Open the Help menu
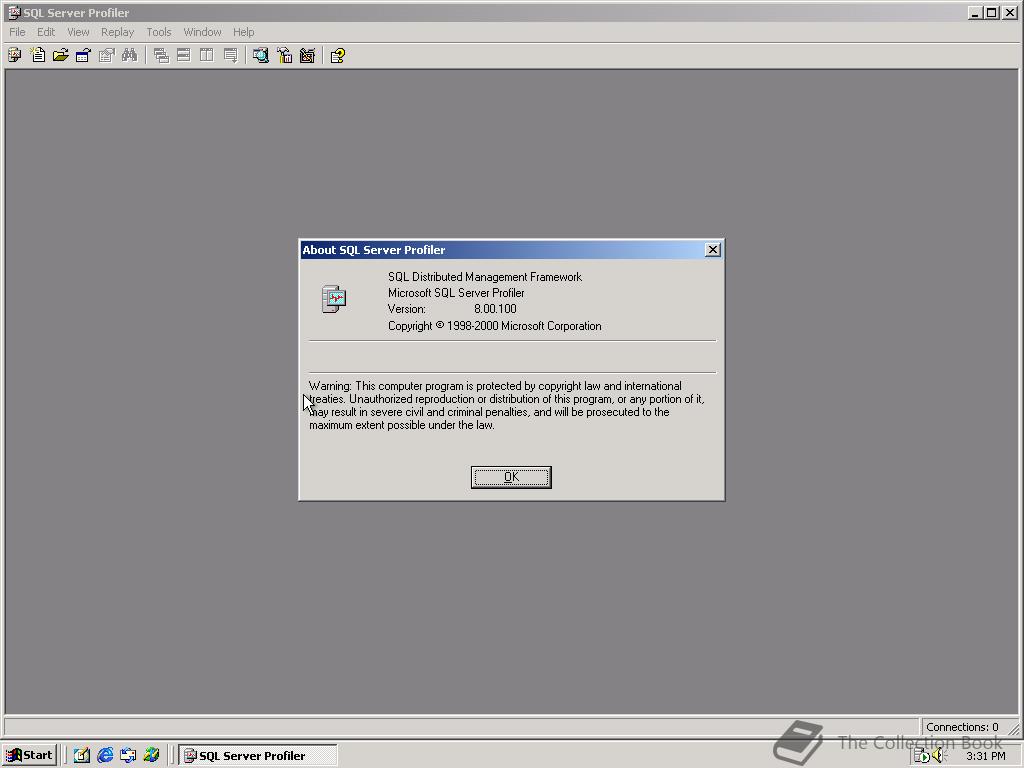Screen dimensions: 1024x768 point(244,32)
